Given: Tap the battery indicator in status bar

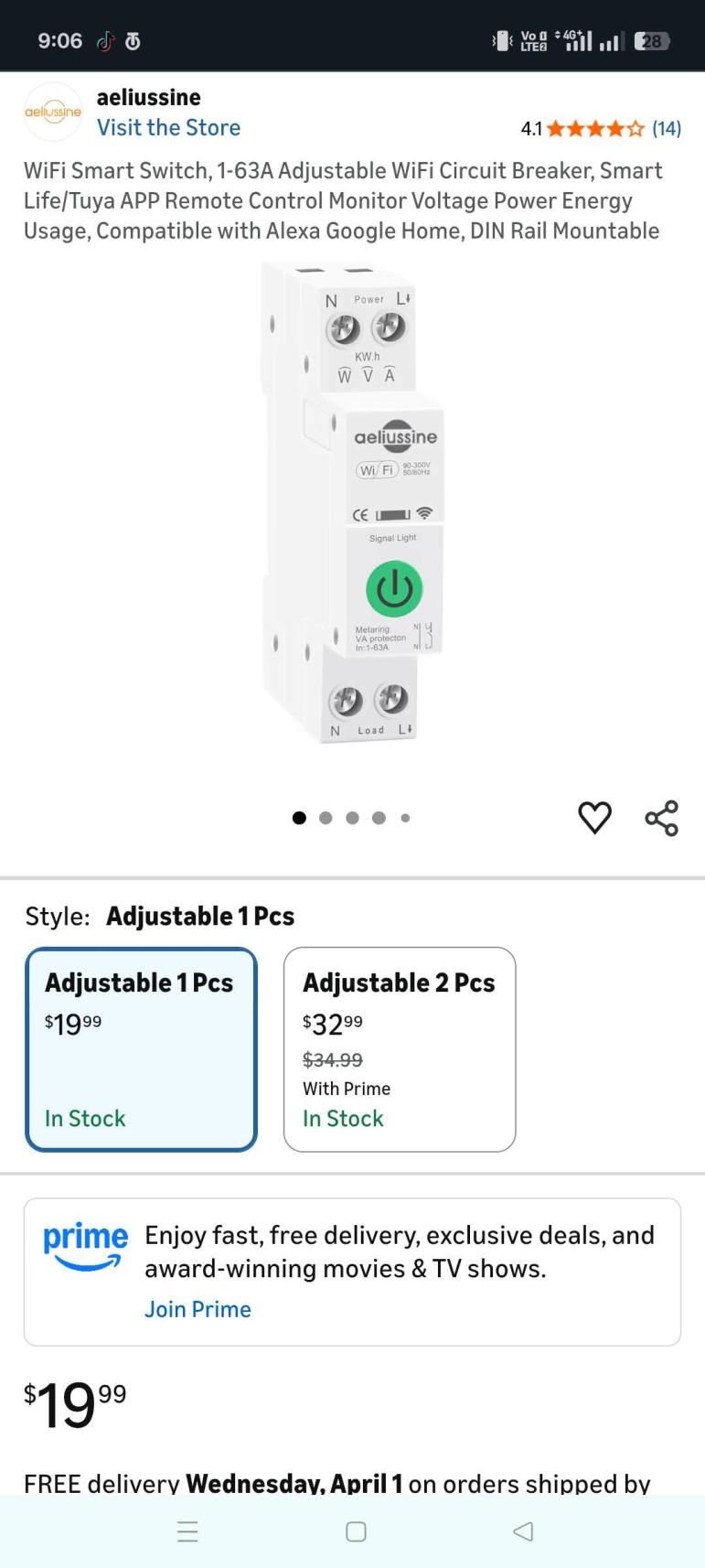Looking at the screenshot, I should (652, 41).
